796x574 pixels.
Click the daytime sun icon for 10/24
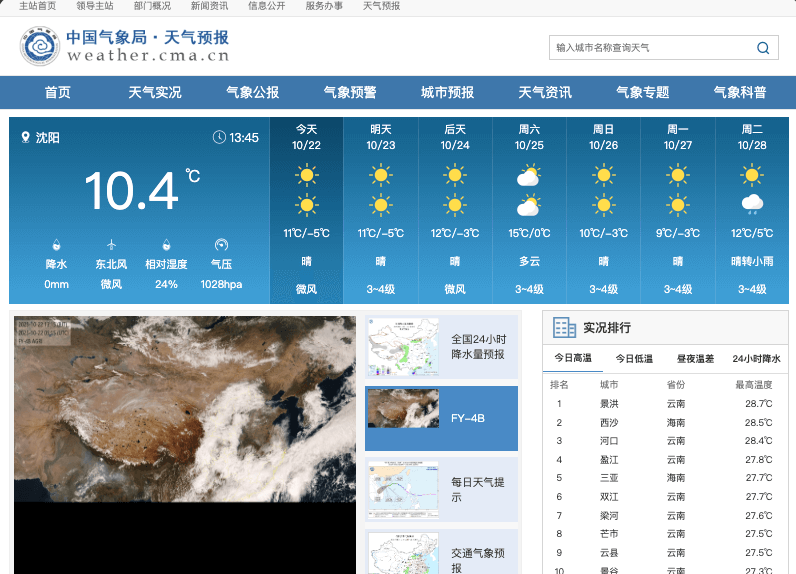click(x=455, y=176)
